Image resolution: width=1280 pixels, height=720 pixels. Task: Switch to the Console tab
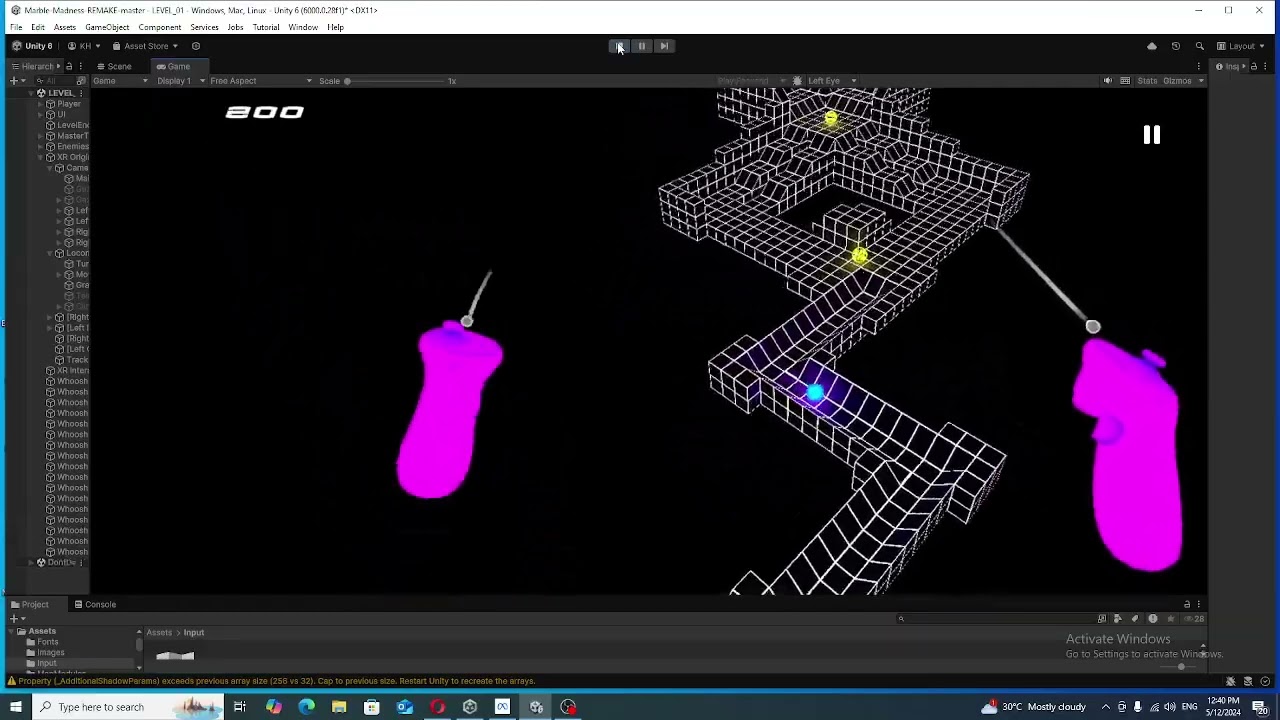tap(94, 604)
